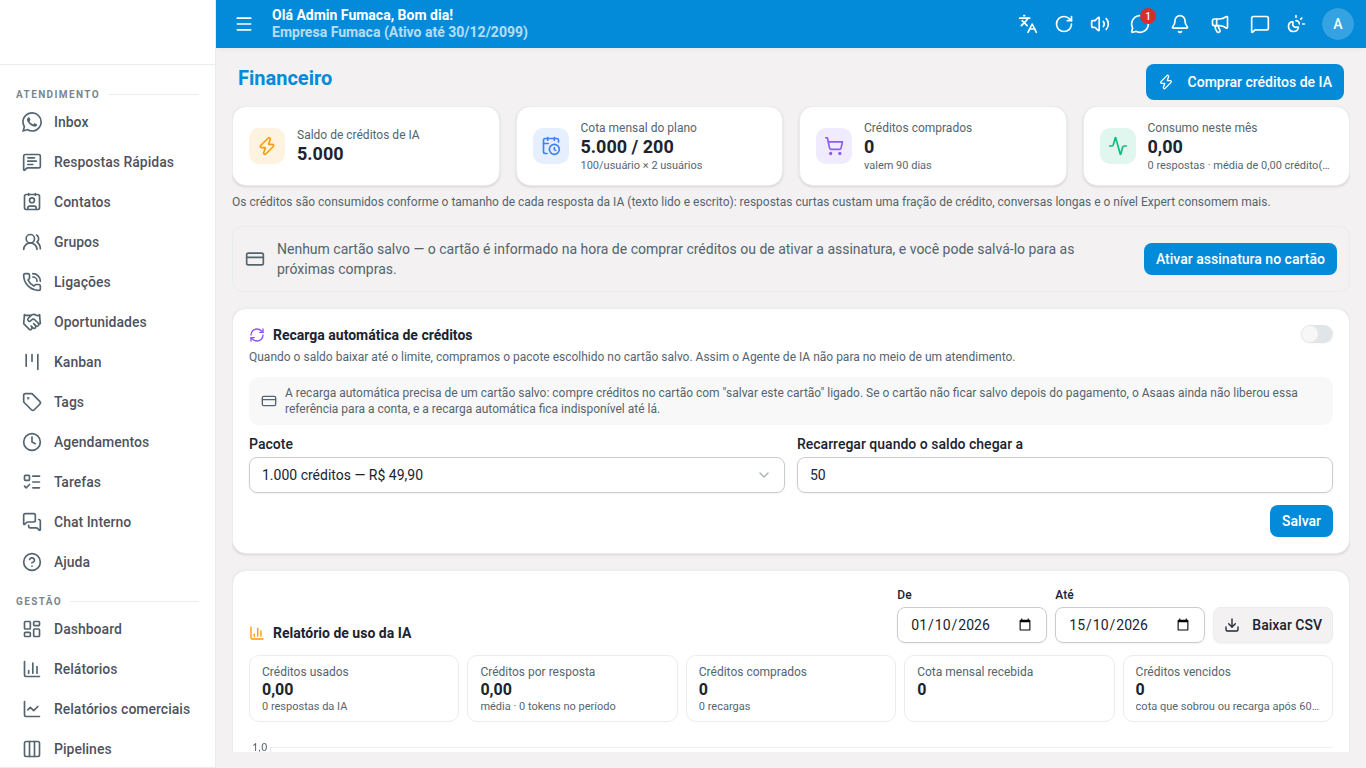The height and width of the screenshot is (768, 1366).
Task: Click the De start date field
Action: click(972, 625)
